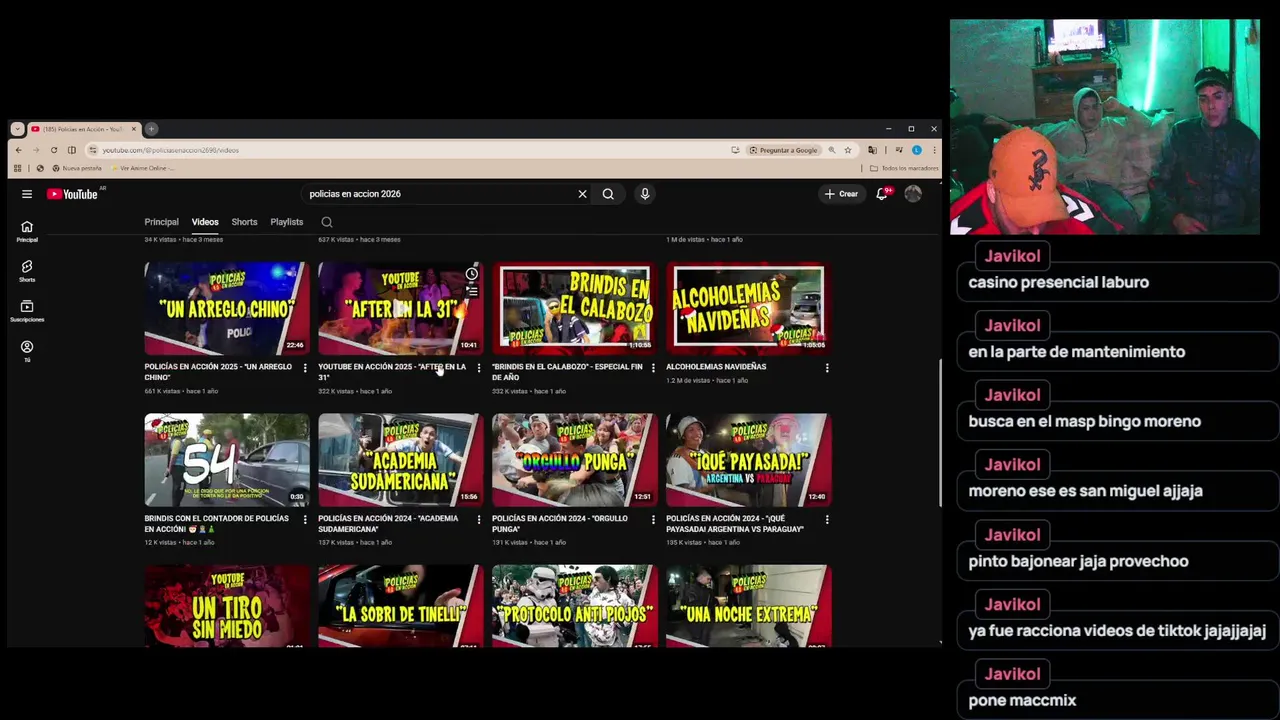
Task: Clear the search box with the X
Action: [x=582, y=194]
